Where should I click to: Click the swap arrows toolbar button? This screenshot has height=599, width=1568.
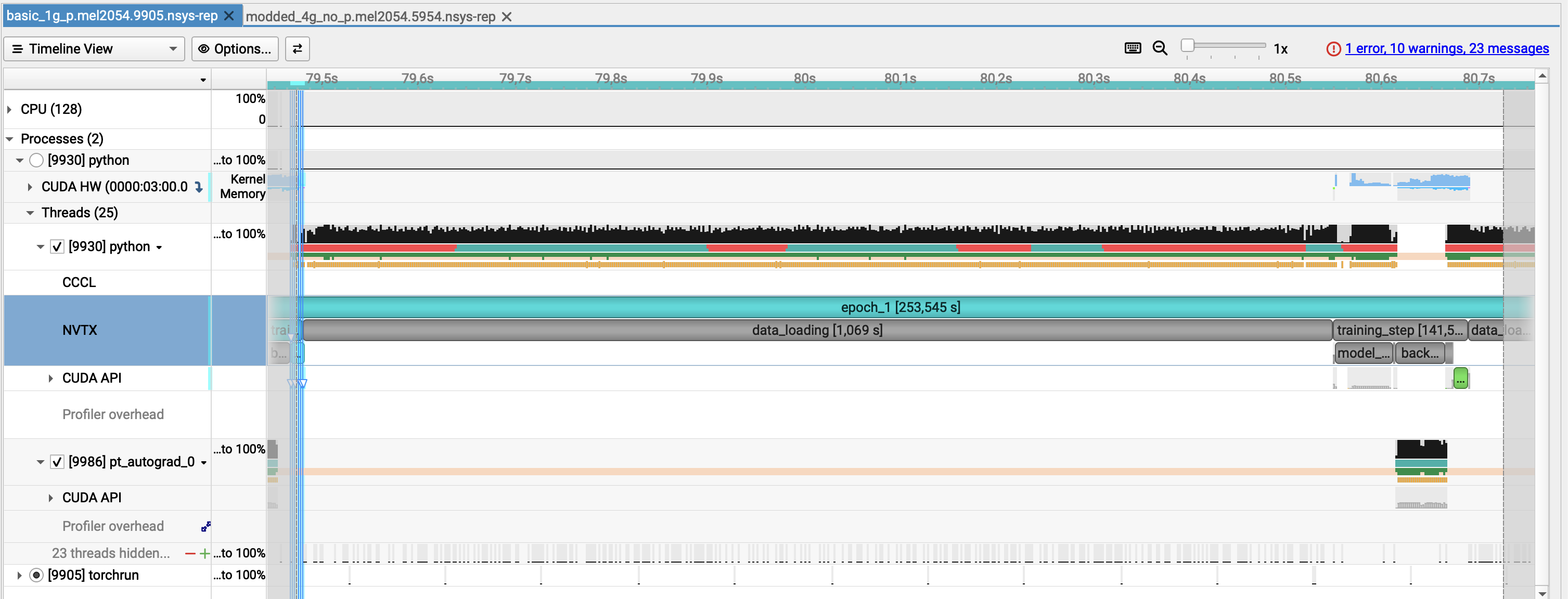[297, 49]
